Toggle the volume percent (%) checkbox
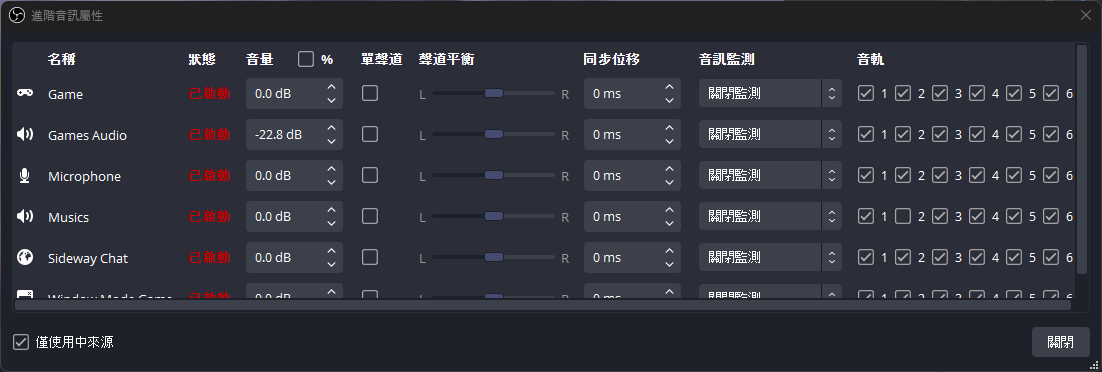Screen dimensions: 1102x372 click(x=306, y=59)
